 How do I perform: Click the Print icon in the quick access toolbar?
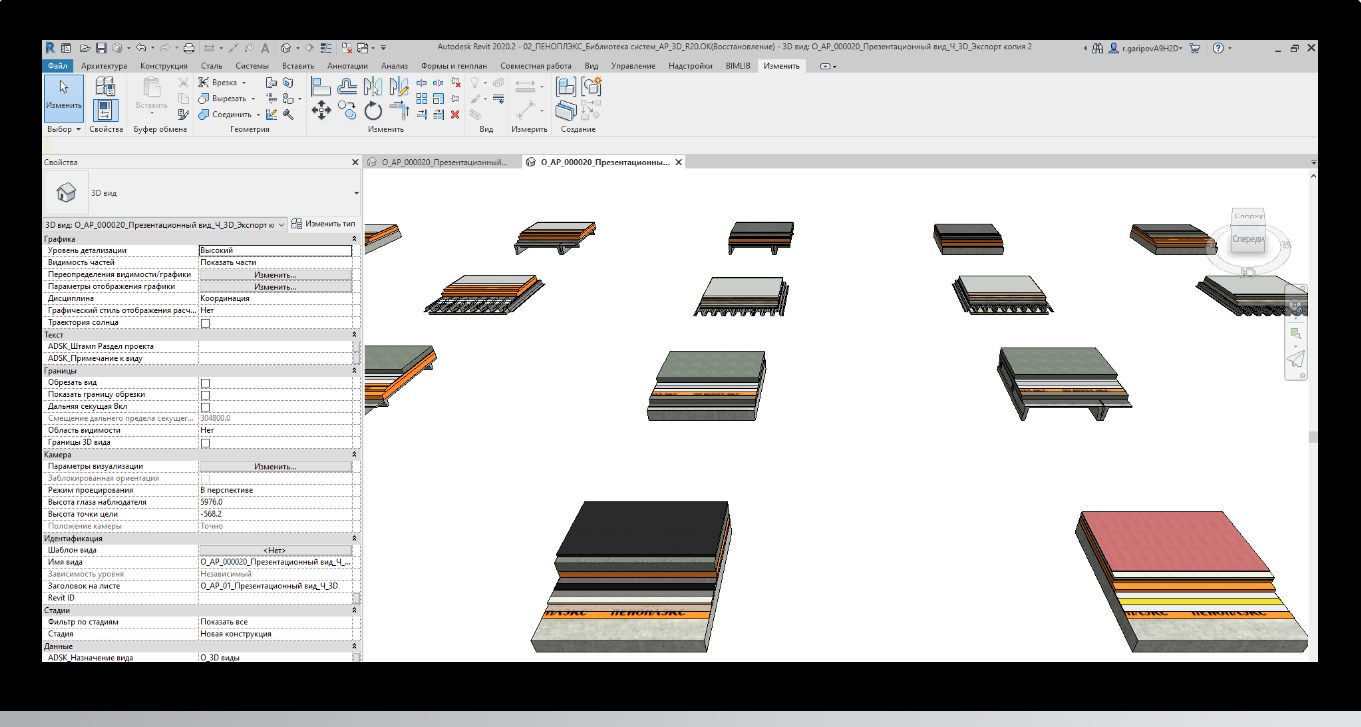(188, 47)
